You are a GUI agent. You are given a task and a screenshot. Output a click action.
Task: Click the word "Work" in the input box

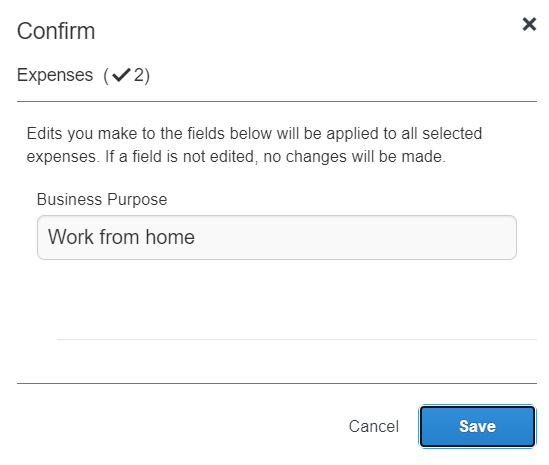coord(71,237)
